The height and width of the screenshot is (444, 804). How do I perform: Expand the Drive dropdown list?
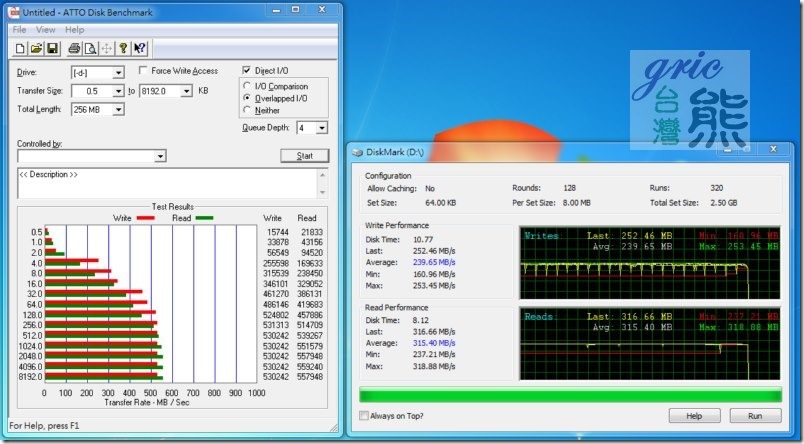(x=118, y=73)
